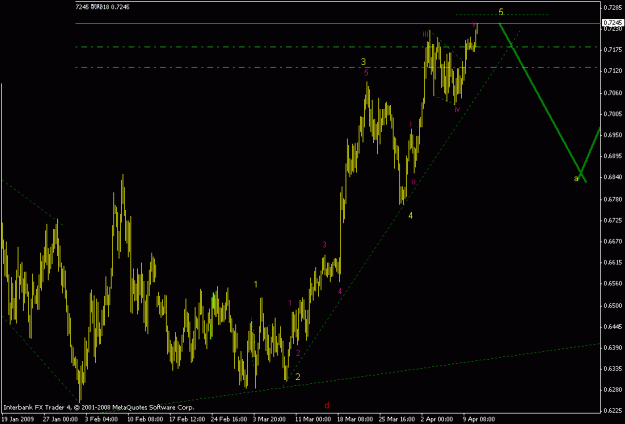Image resolution: width=625 pixels, height=424 pixels.
Task: Click the 0.7060 price axis label
Action: (x=613, y=93)
